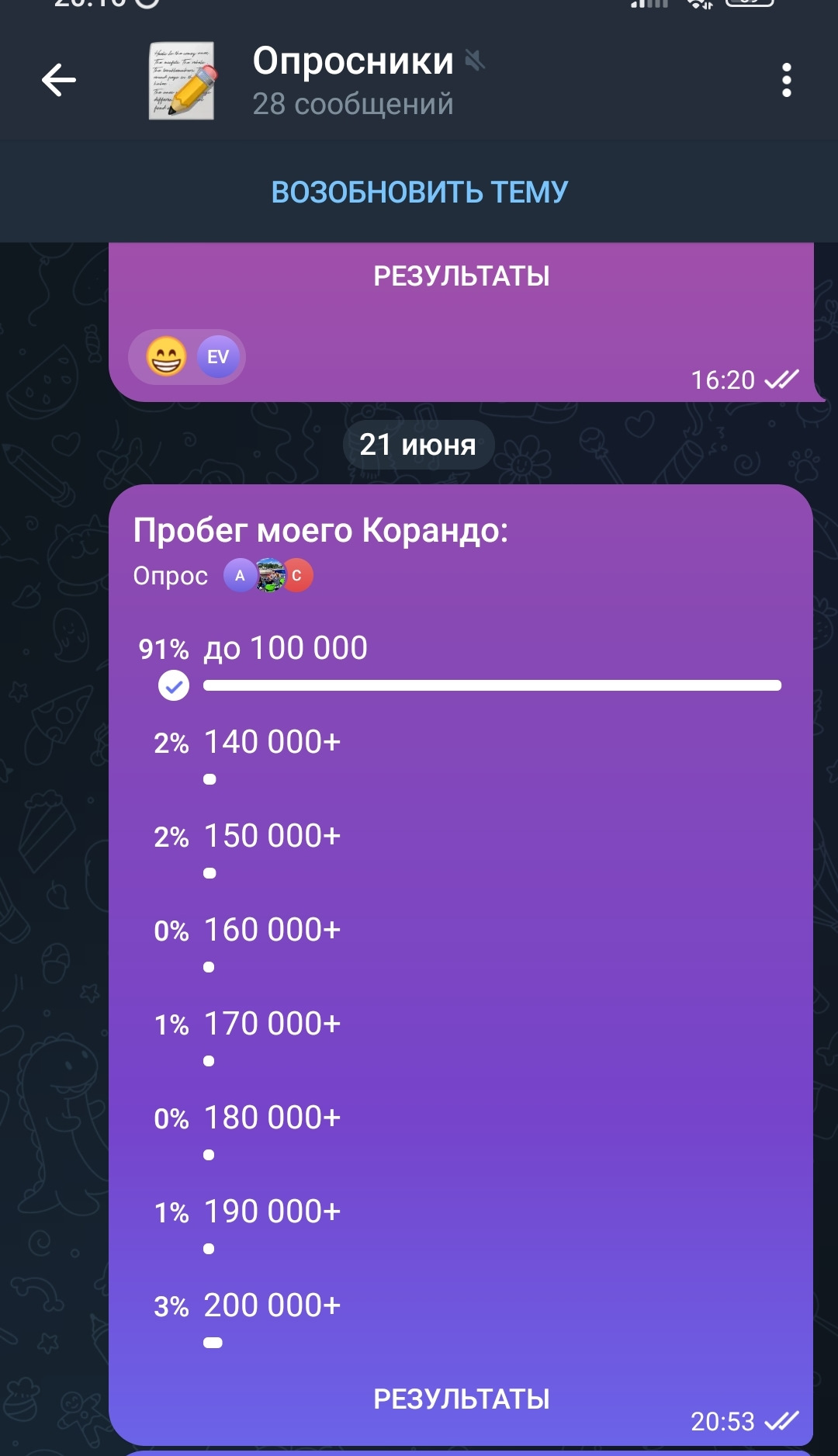Tap the grinning emoji reaction
This screenshot has height=1456, width=838.
click(x=166, y=357)
